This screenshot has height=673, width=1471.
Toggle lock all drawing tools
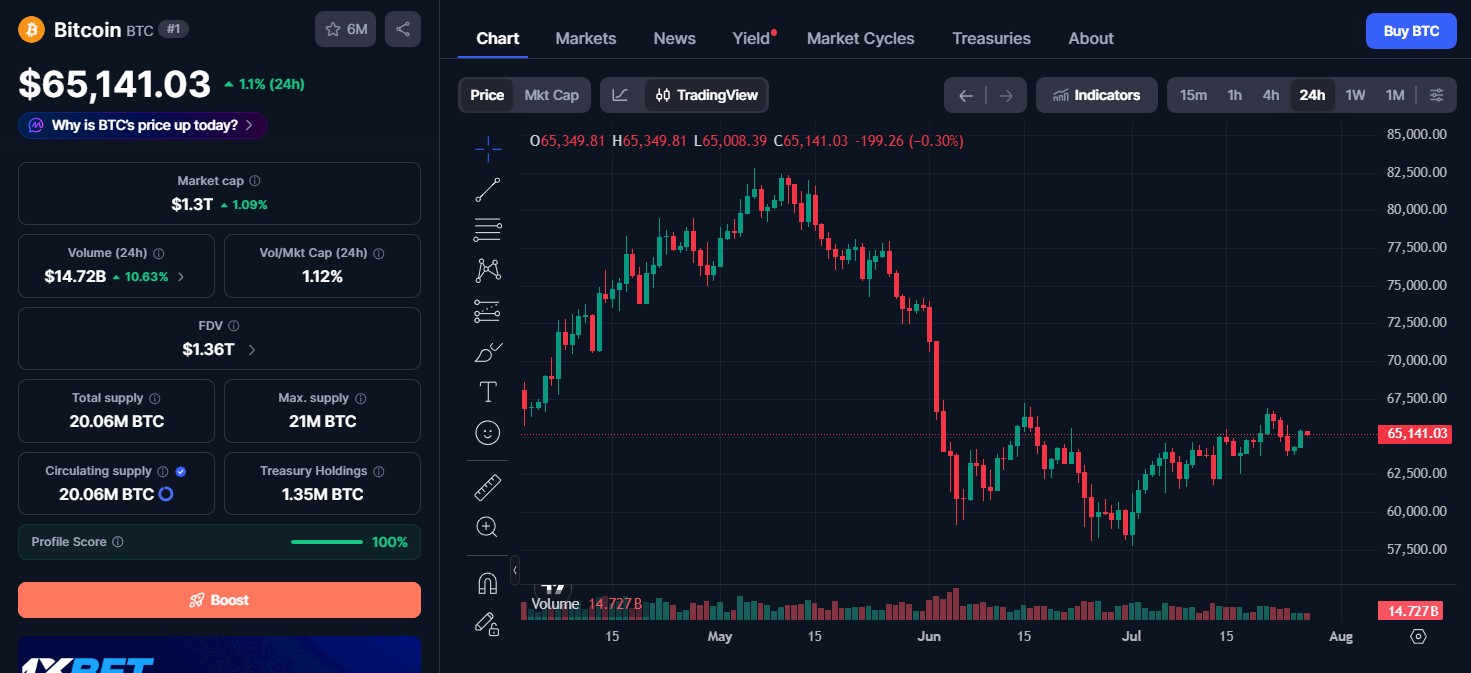click(488, 623)
